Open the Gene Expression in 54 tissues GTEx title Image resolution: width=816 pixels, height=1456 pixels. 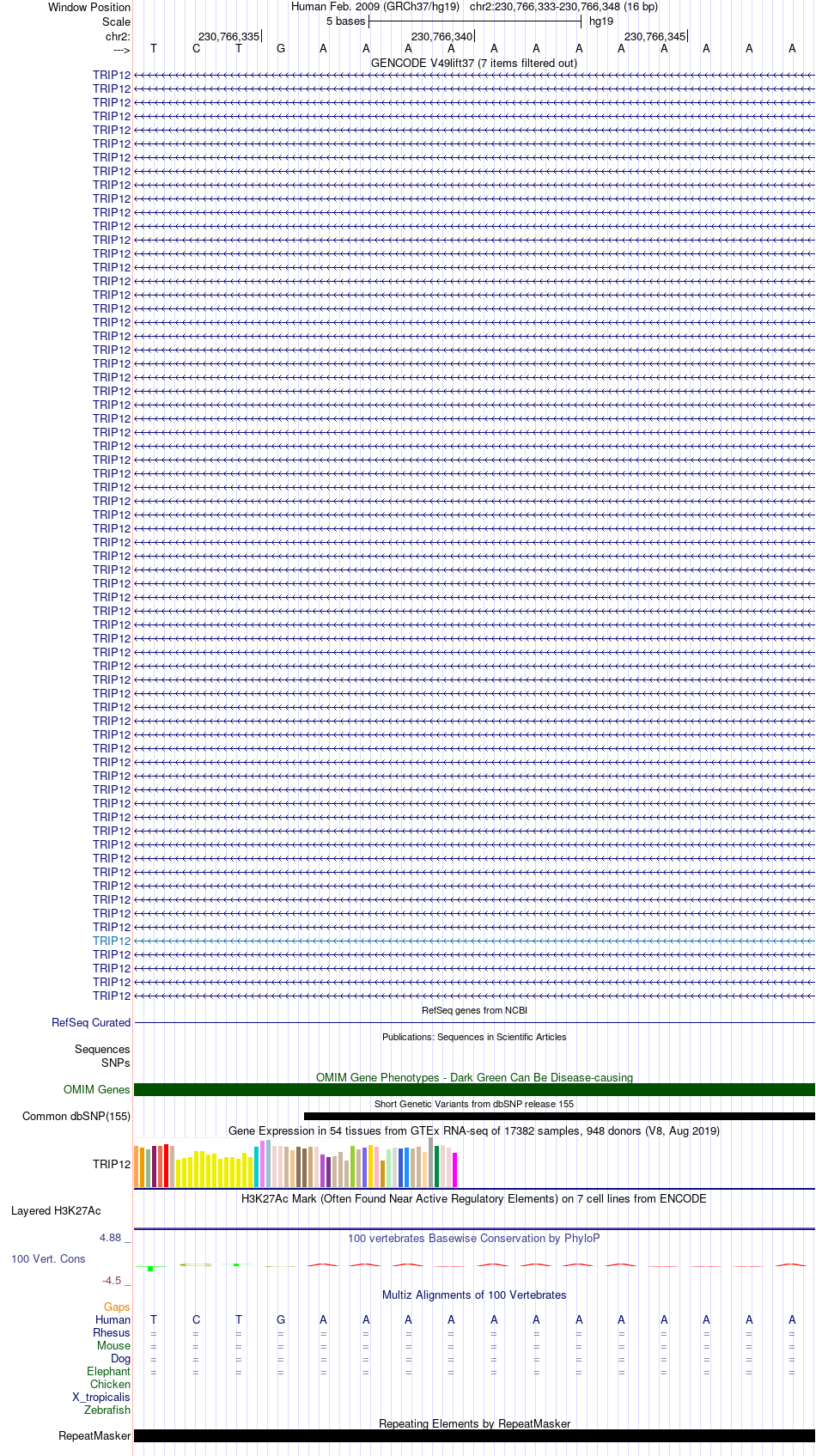tap(474, 1130)
